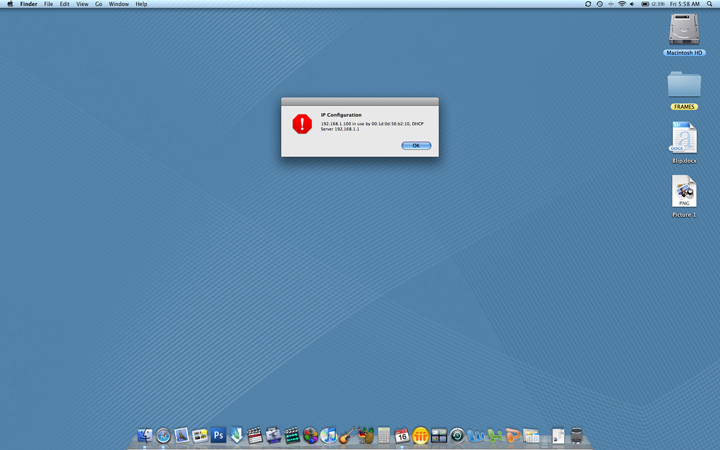The height and width of the screenshot is (450, 720).
Task: Open the document stack in Dock
Action: 558,435
